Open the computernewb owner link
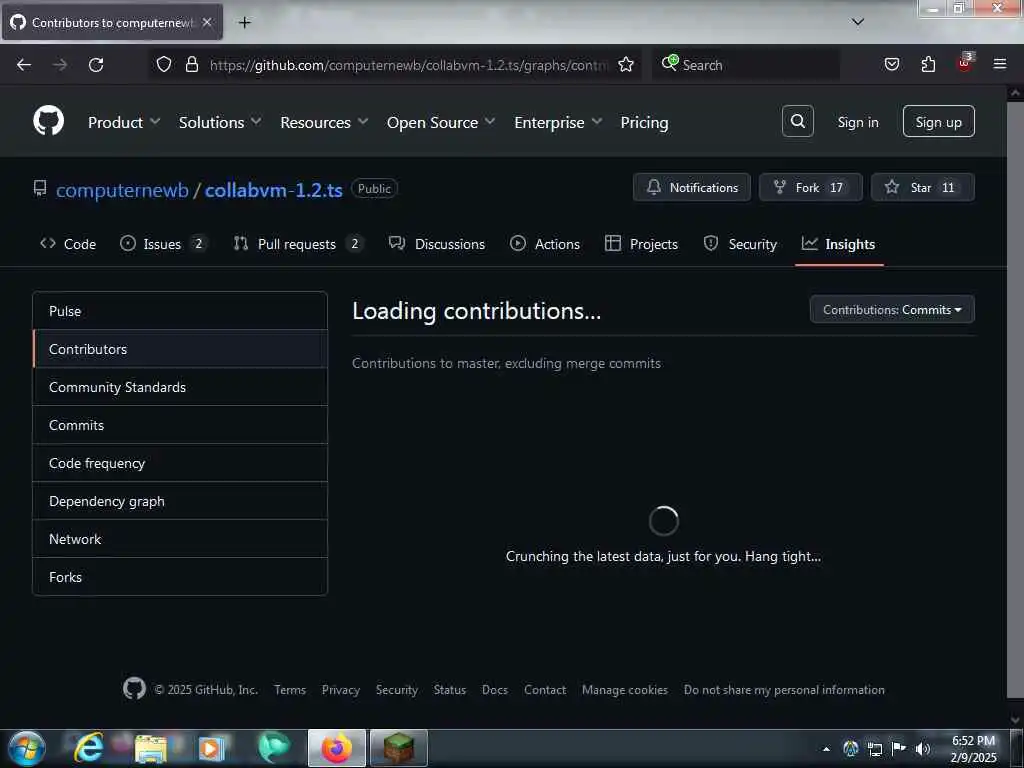1024x768 pixels. click(x=122, y=190)
